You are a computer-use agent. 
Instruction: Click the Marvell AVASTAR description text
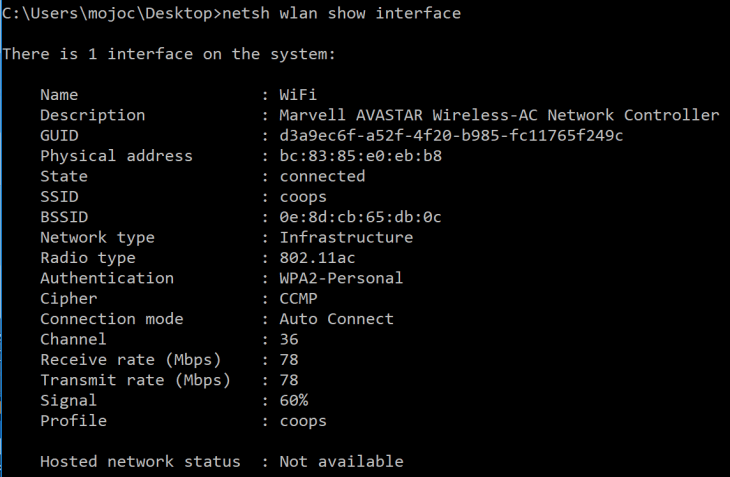[x=499, y=115]
